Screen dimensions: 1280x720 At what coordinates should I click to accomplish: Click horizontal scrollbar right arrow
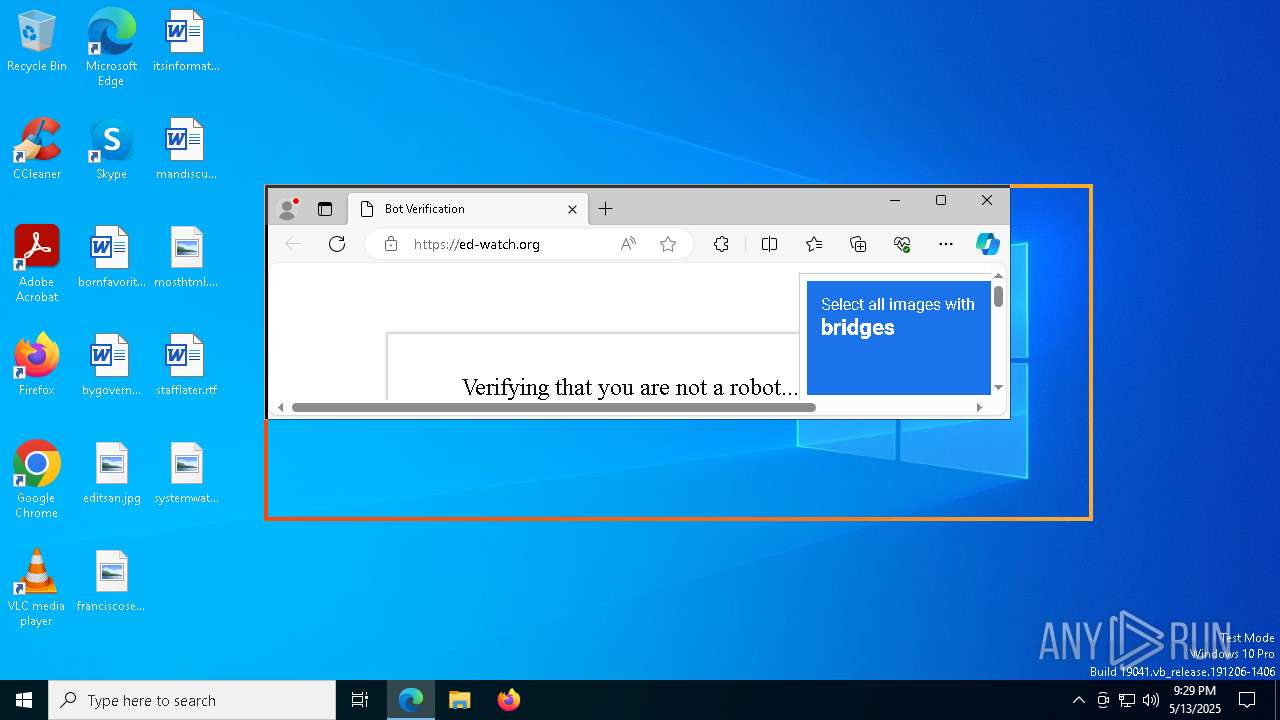979,407
